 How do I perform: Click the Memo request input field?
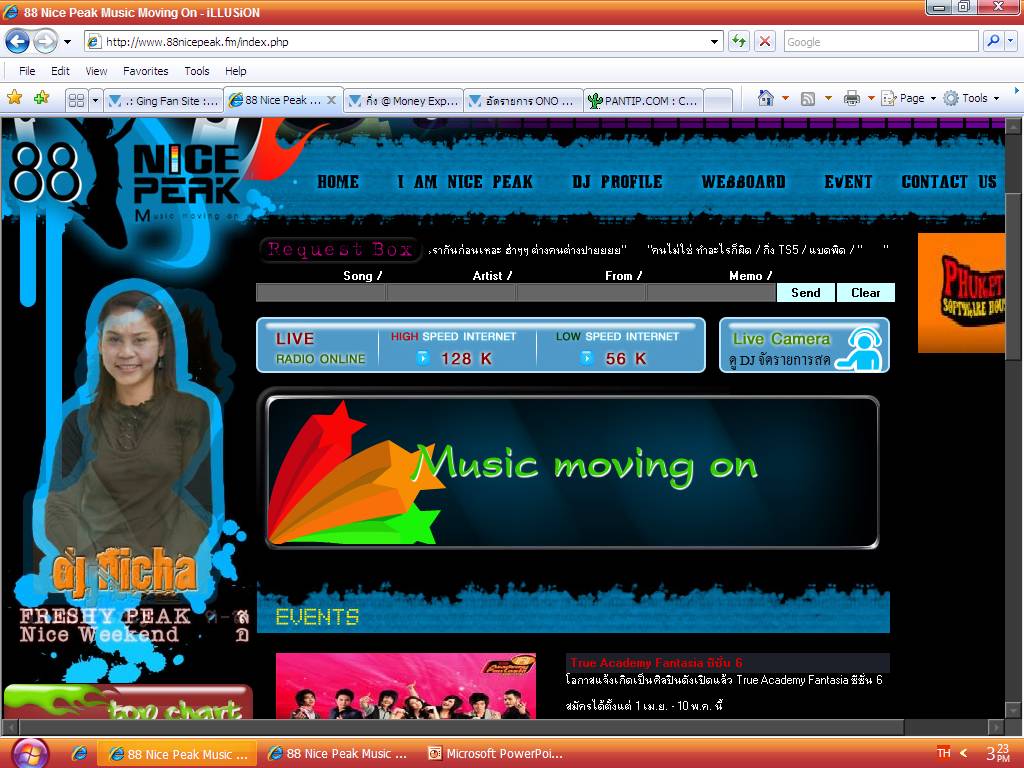click(711, 293)
